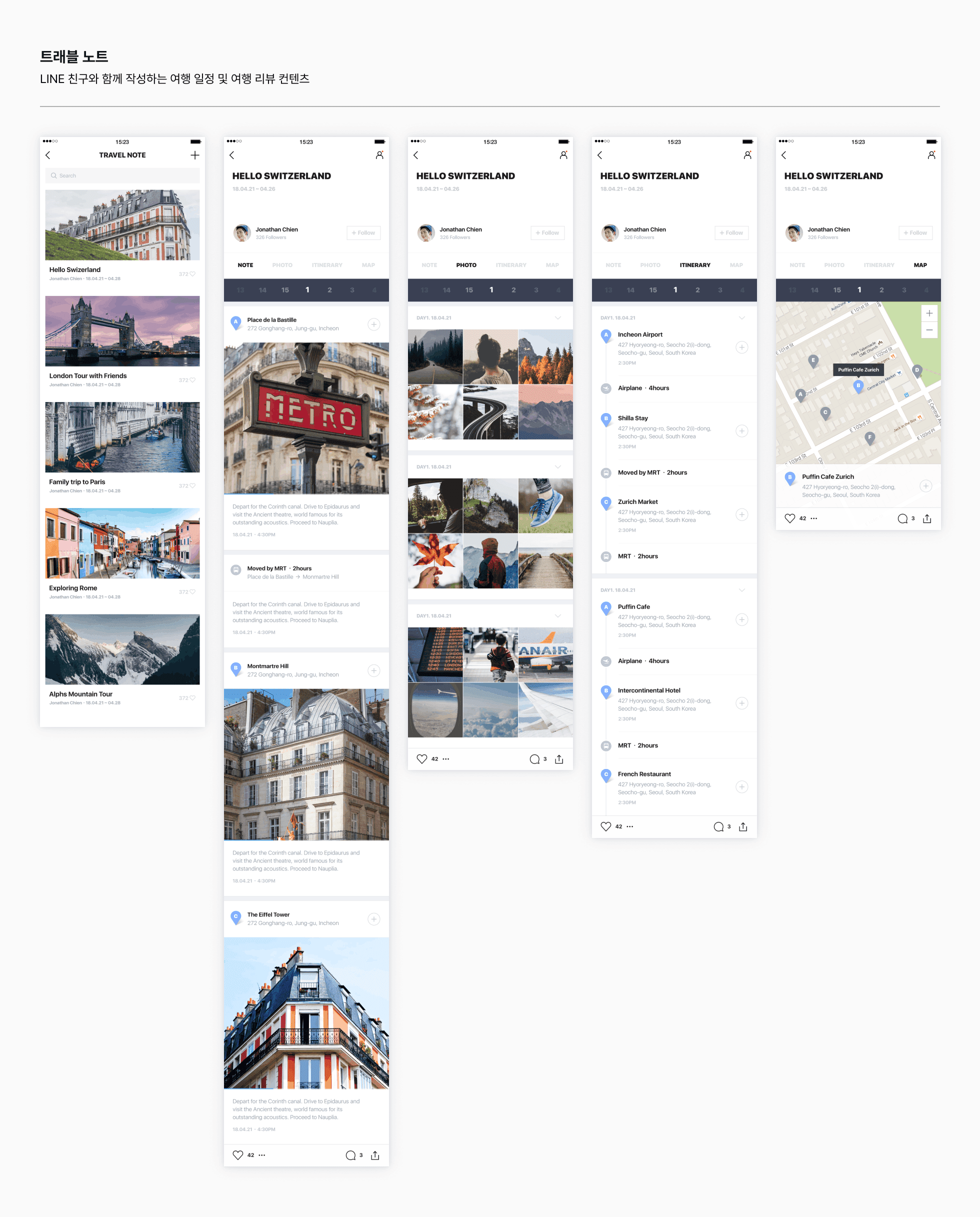Collapse first DAY1 section on photo screen

pos(557,318)
